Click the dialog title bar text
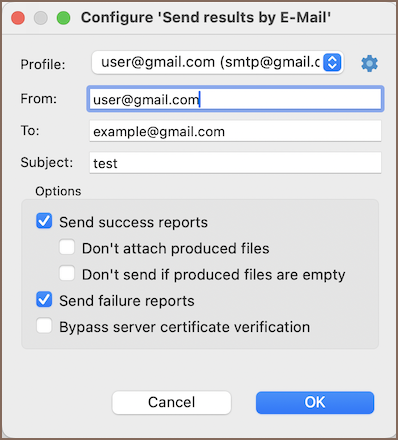 click(206, 18)
